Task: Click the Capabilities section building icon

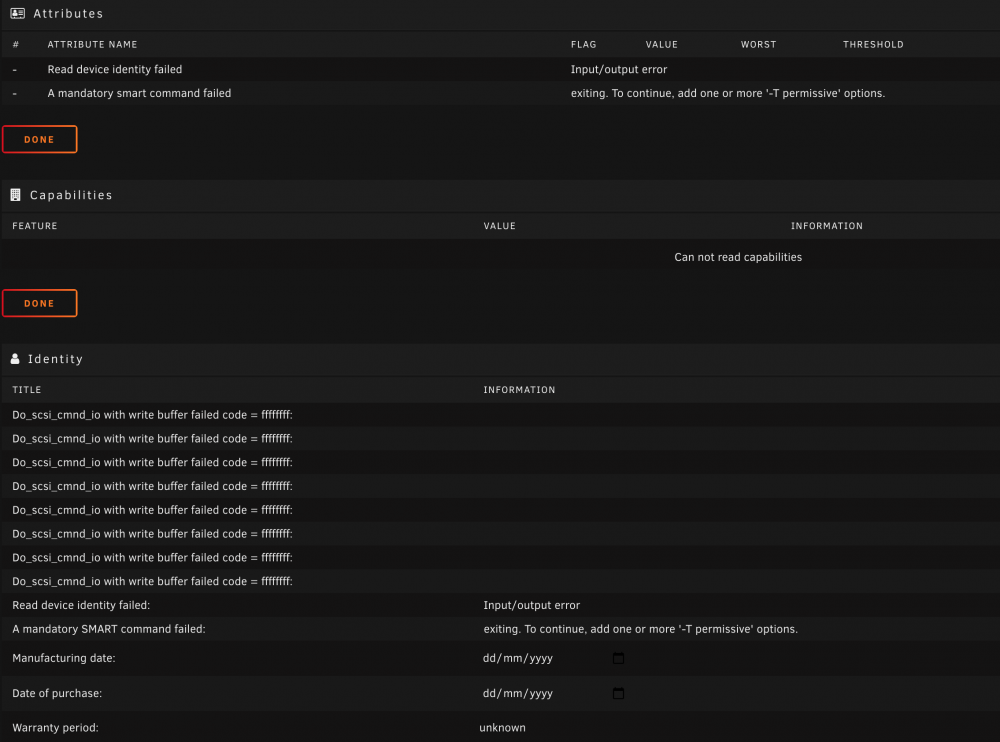Action: coord(16,195)
